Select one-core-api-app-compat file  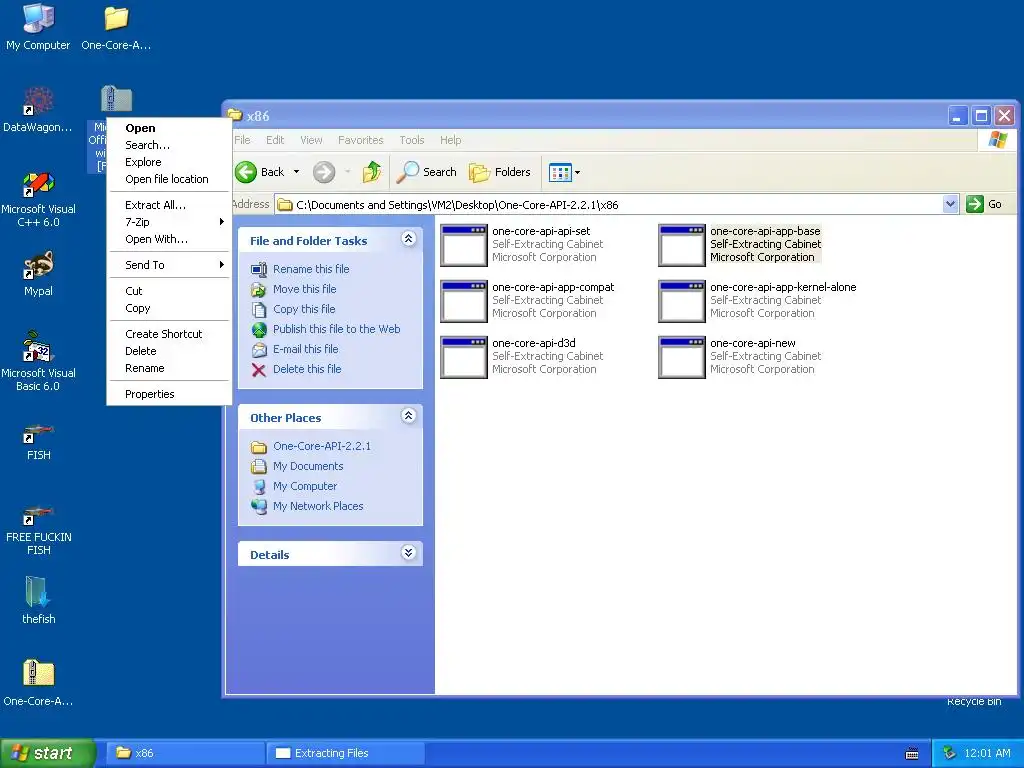coord(528,301)
